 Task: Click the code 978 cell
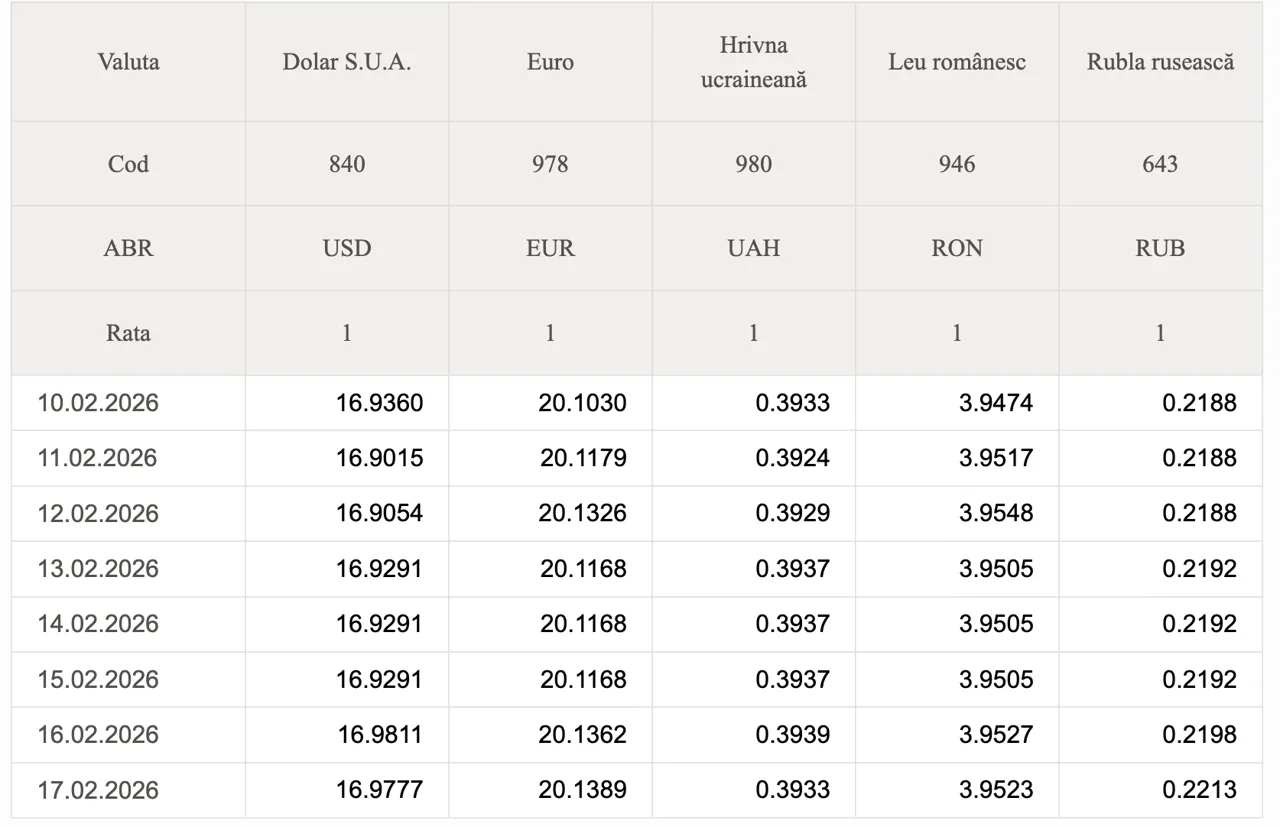pyautogui.click(x=550, y=164)
